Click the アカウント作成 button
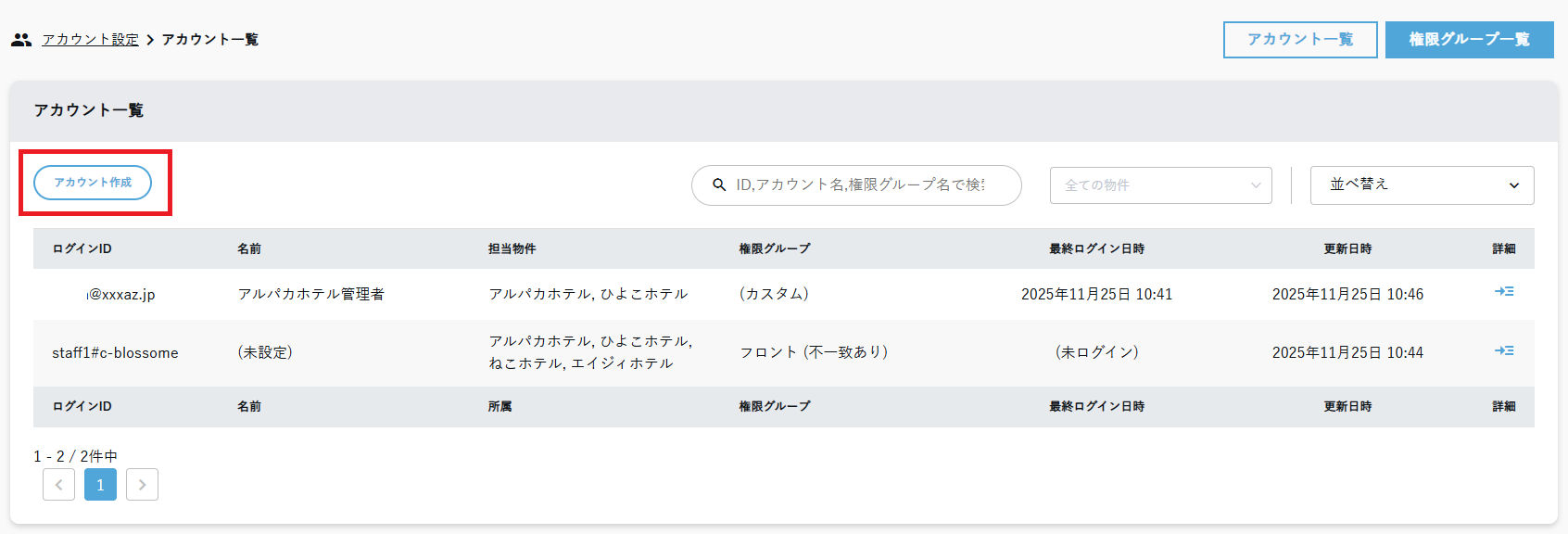This screenshot has height=534, width=1568. pos(93,183)
